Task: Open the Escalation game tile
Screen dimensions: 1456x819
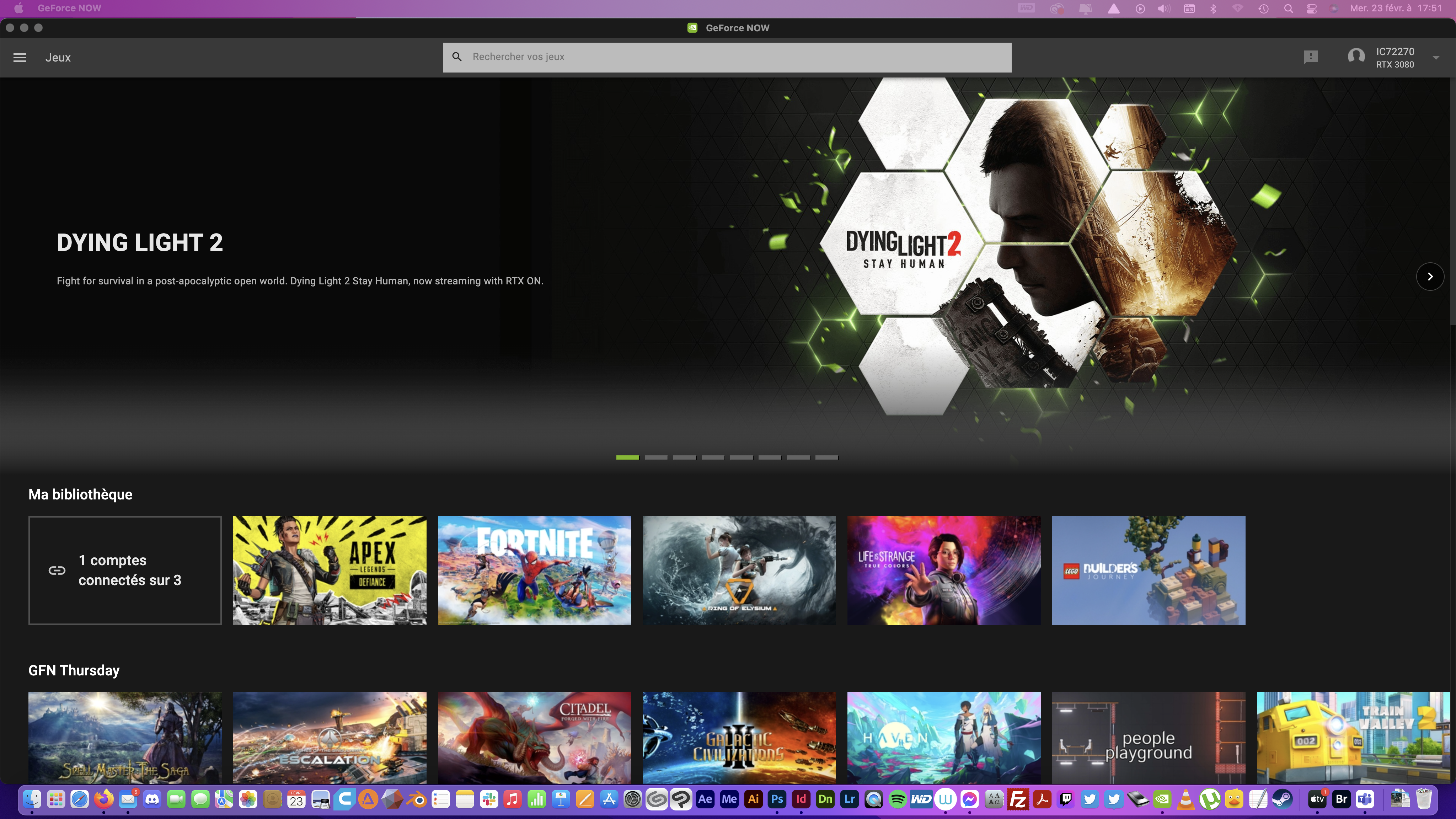Action: click(x=330, y=738)
